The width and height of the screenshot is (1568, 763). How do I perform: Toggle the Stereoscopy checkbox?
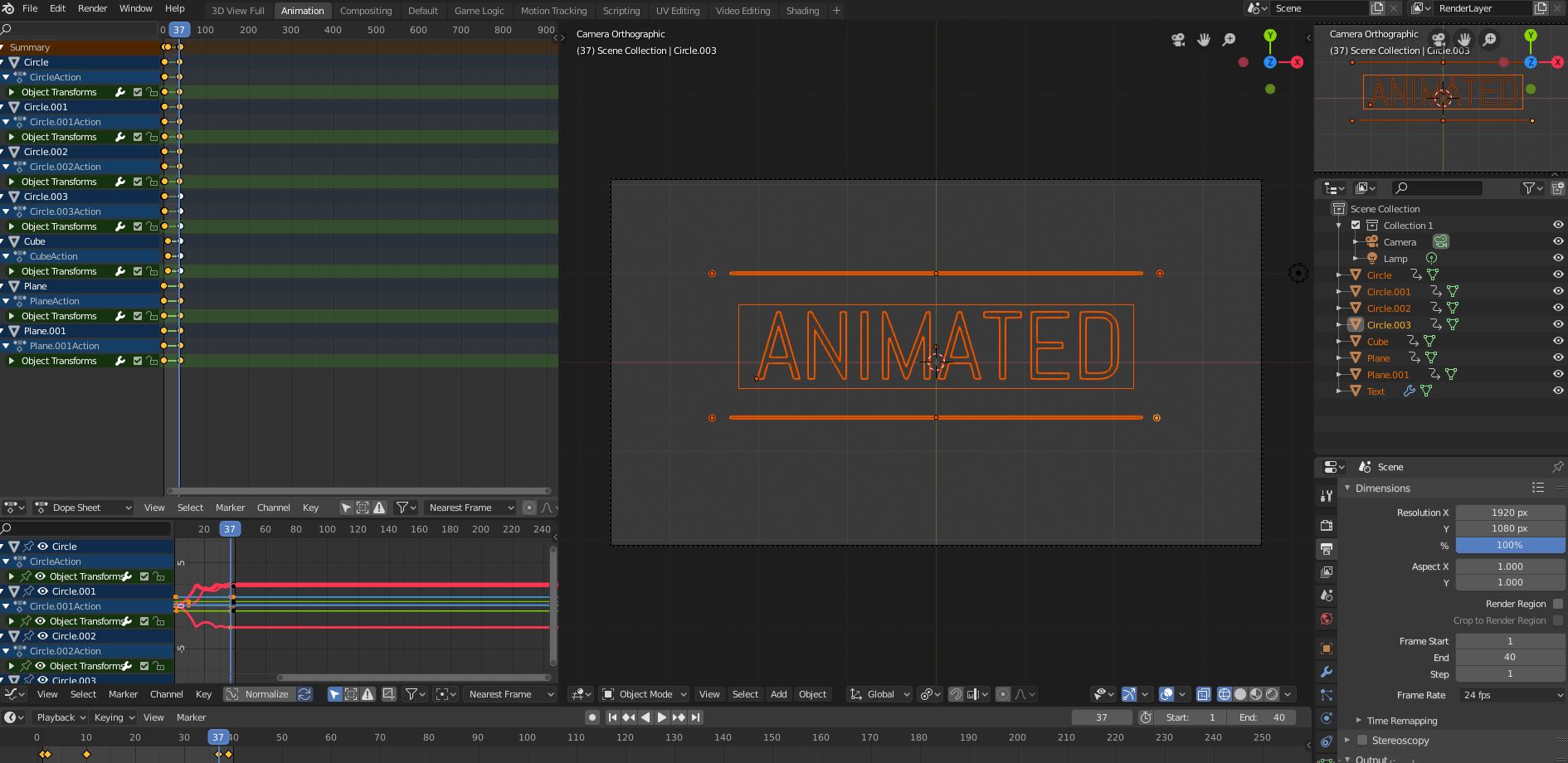pyautogui.click(x=1361, y=740)
